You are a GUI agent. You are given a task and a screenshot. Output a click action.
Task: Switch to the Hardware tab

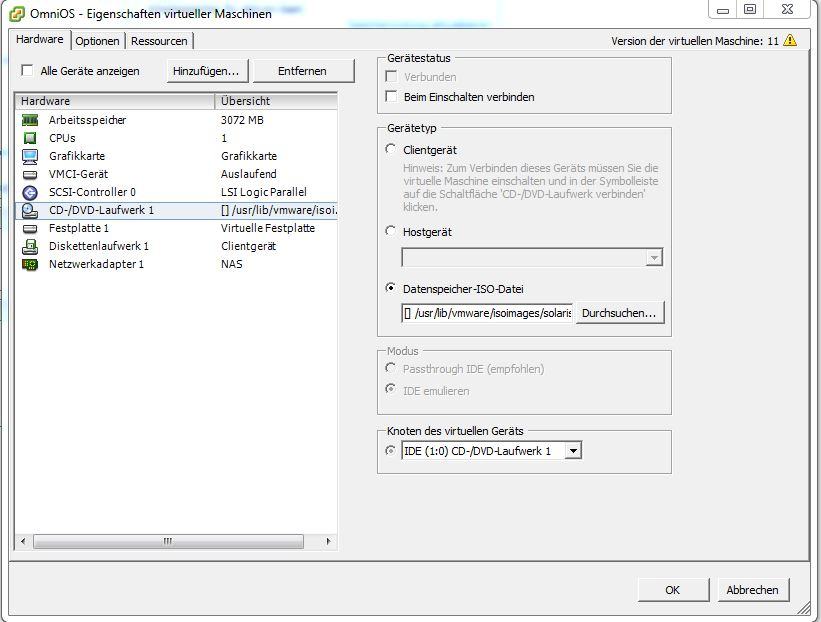(39, 39)
